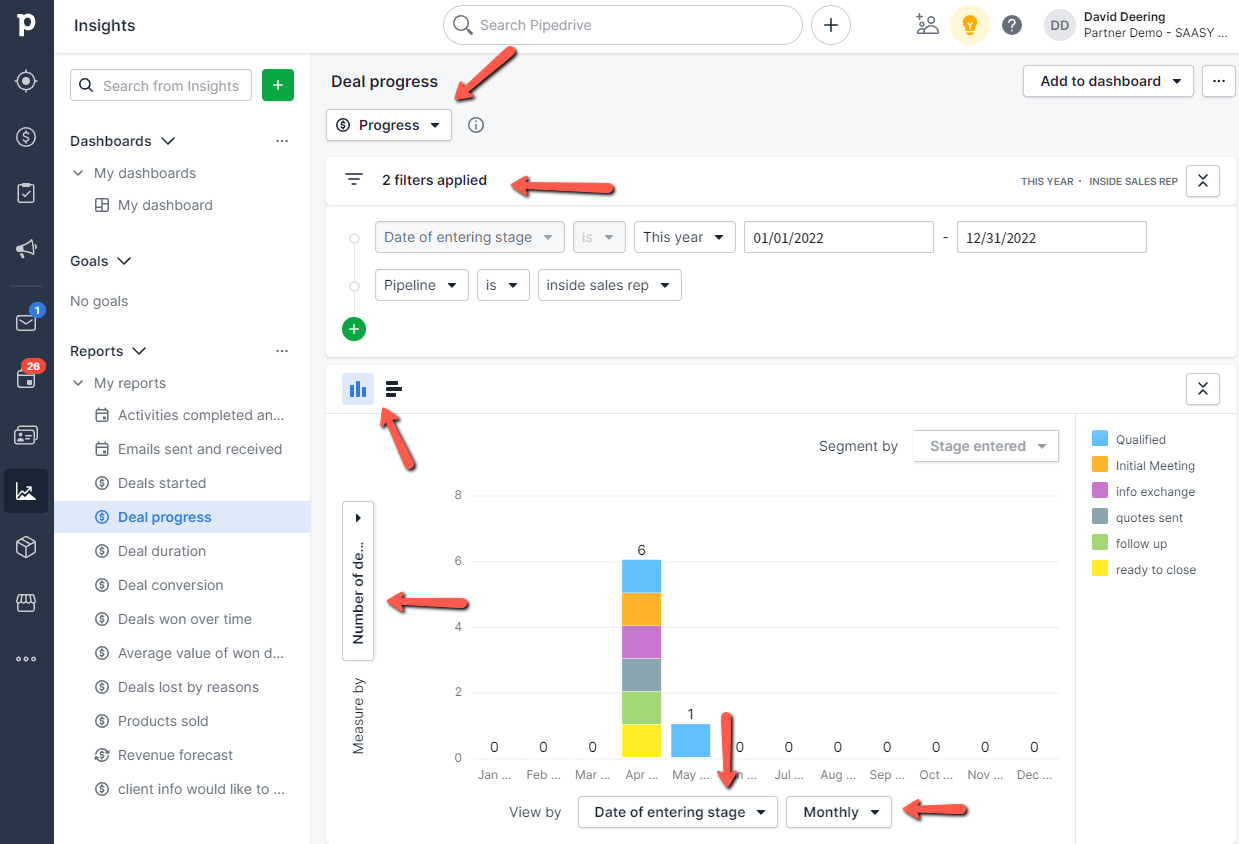Open the Pipeline row's 'is' operator dropdown
Screen dimensions: 1239x844
(x=503, y=285)
